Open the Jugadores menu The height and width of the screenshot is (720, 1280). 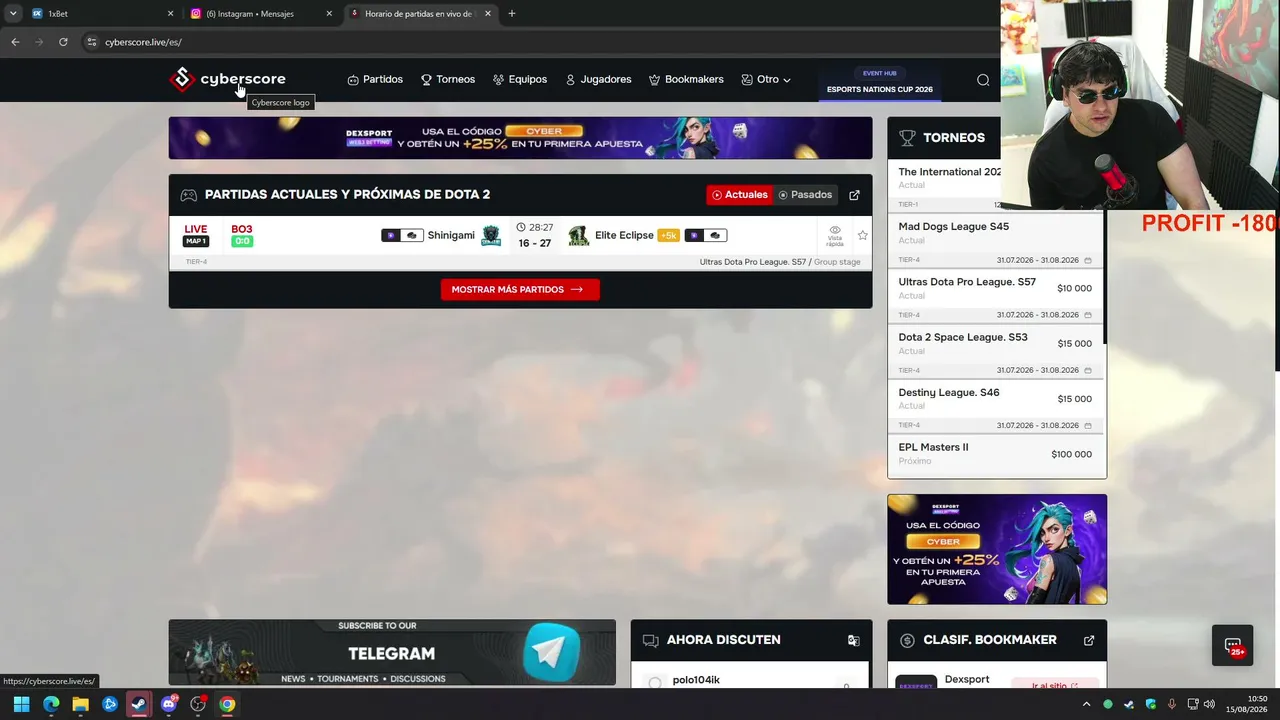[x=598, y=80]
